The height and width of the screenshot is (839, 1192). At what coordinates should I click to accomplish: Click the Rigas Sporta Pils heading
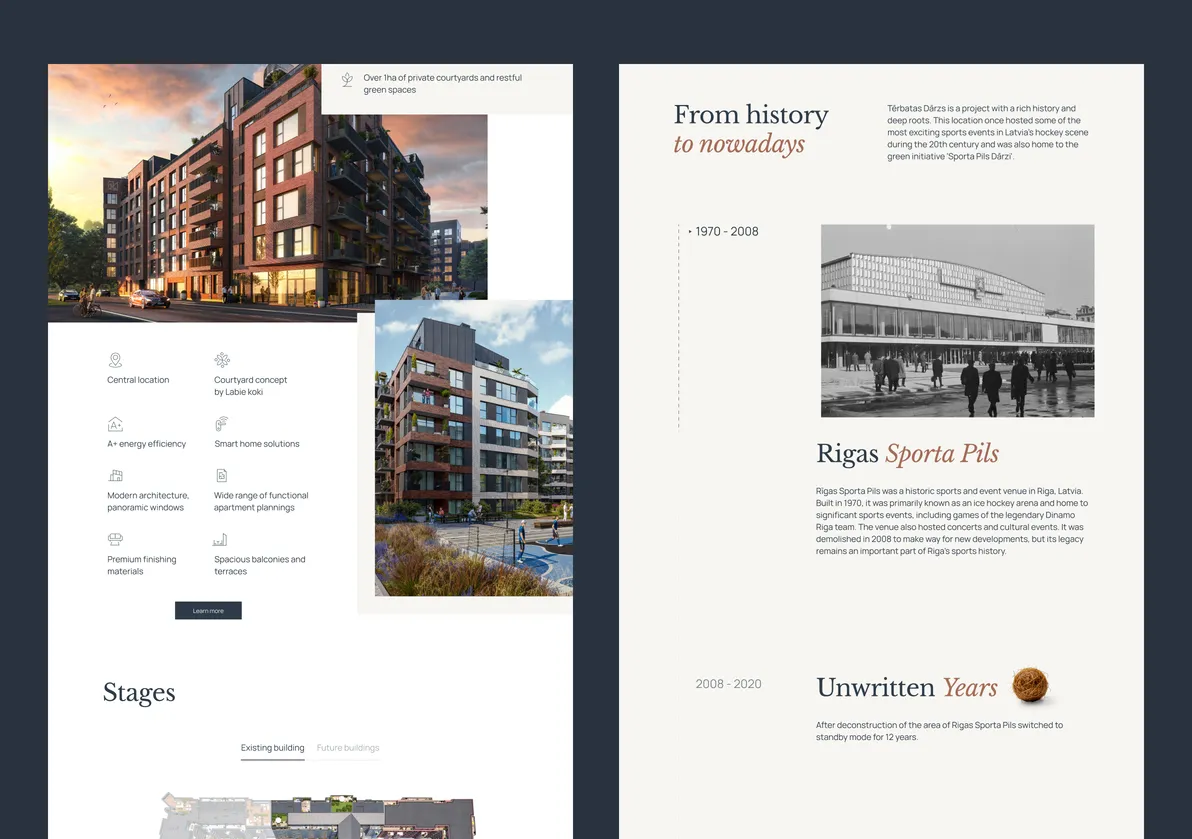pyautogui.click(x=906, y=453)
